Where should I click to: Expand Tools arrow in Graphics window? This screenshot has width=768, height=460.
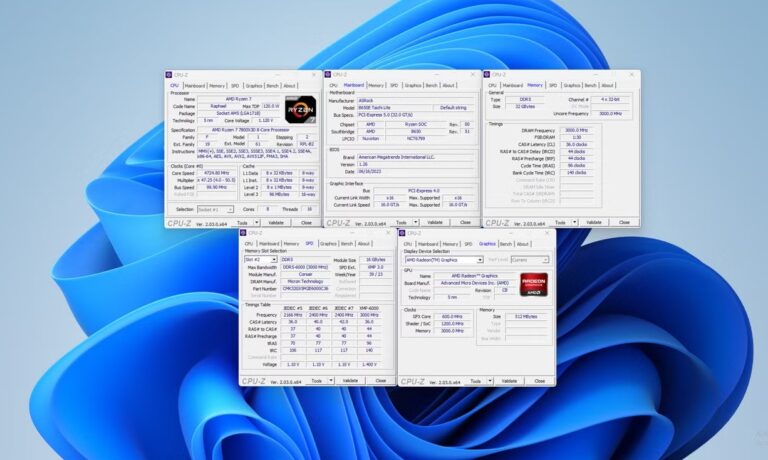(x=490, y=381)
